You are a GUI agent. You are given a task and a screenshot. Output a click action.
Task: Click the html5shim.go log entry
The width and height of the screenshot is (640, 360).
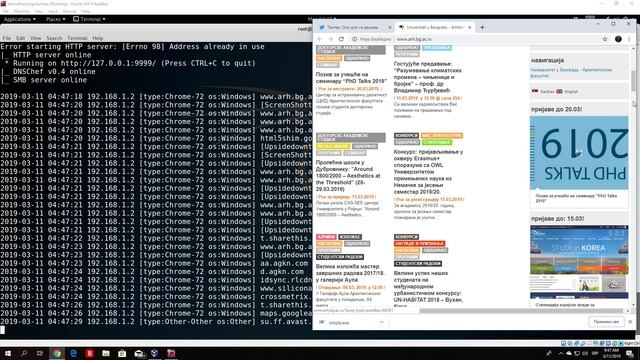click(x=156, y=138)
